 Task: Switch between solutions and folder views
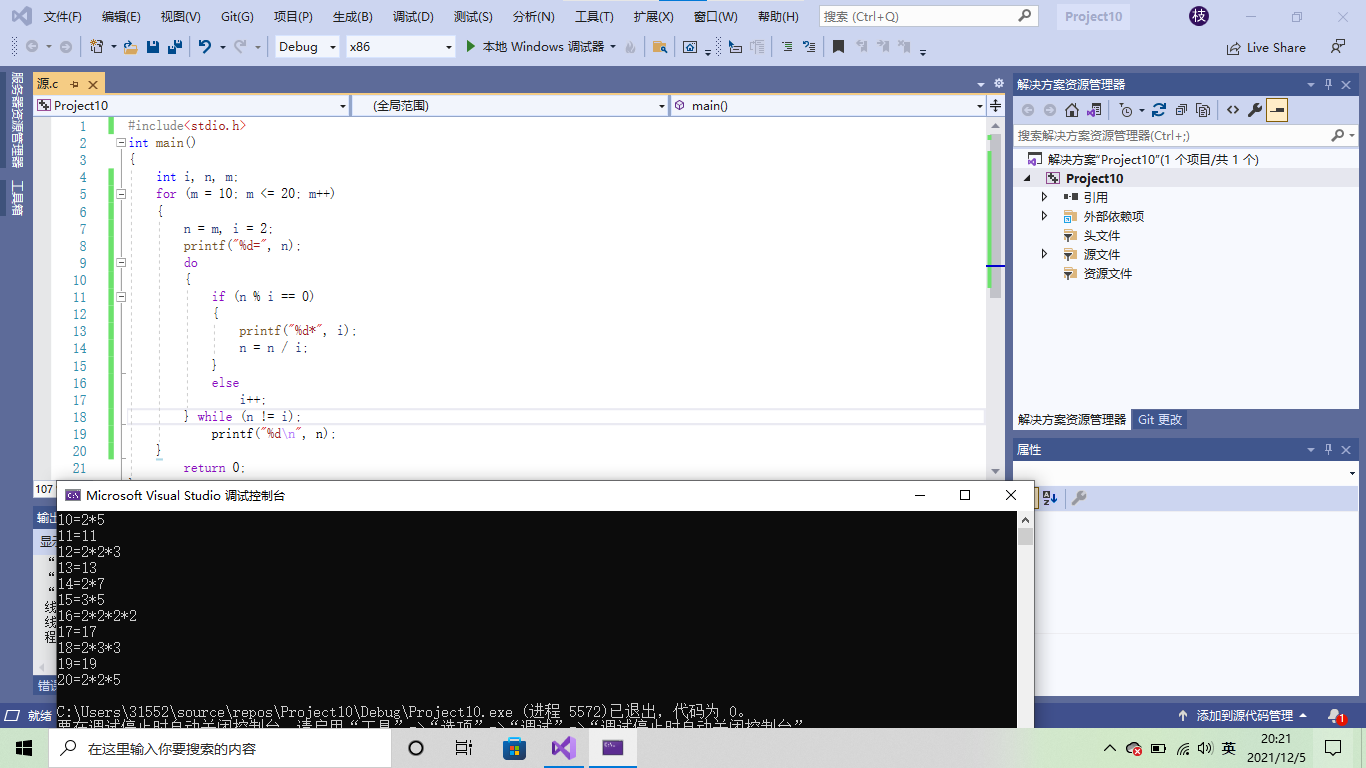pos(1095,110)
